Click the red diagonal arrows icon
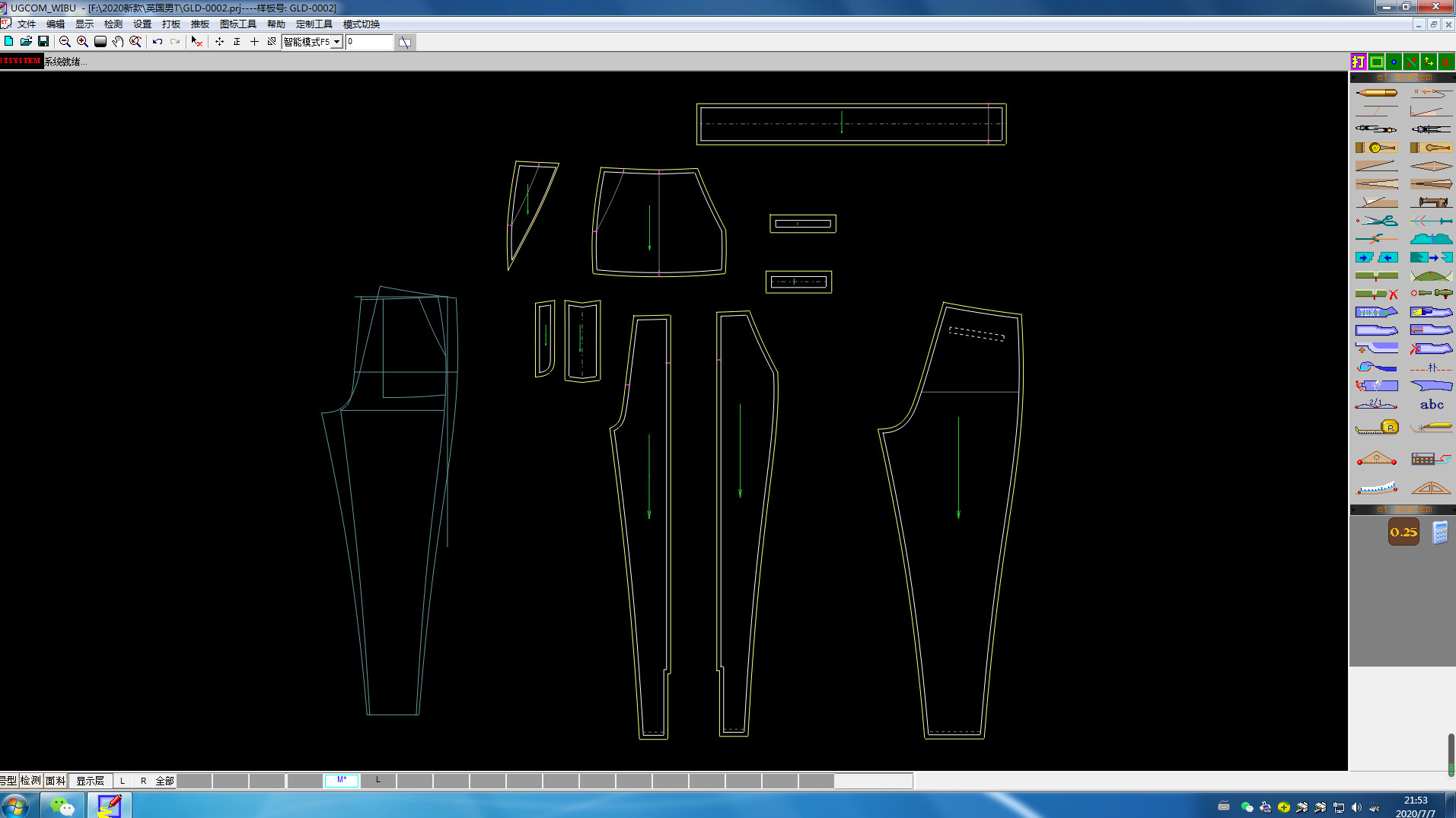This screenshot has height=818, width=1456. tap(1411, 62)
